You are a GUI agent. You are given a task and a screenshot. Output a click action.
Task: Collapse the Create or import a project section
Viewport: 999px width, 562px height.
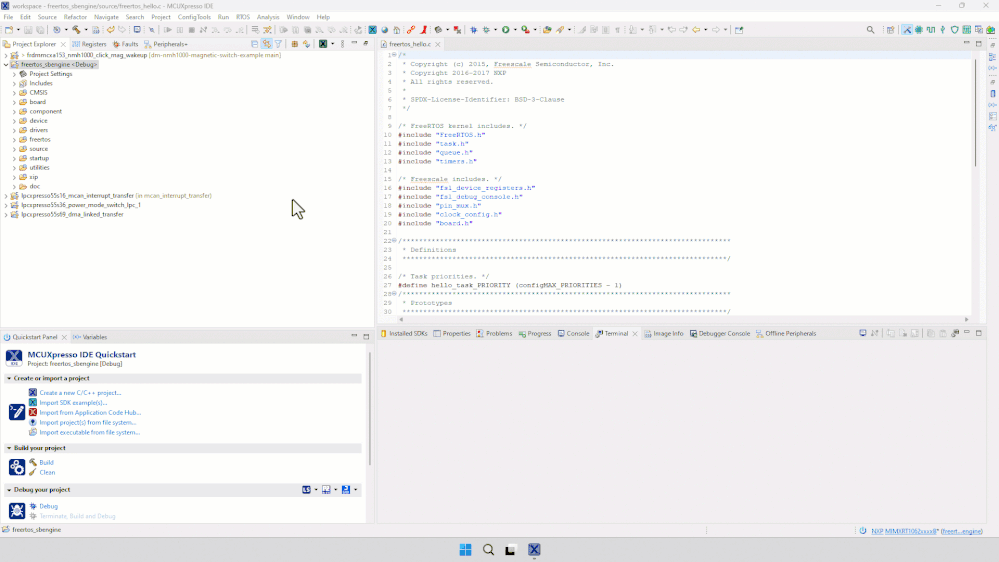(x=9, y=378)
